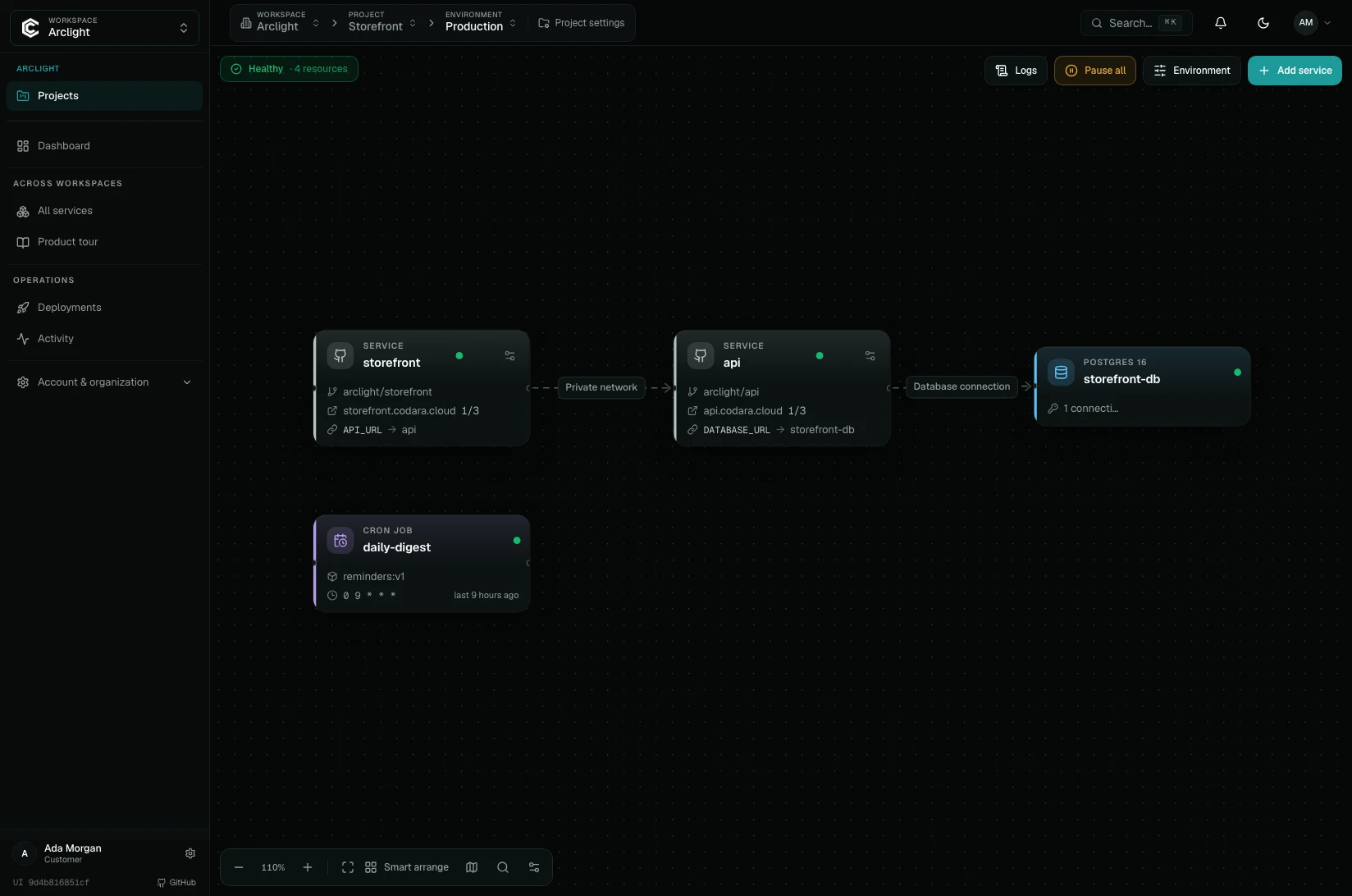Select the daily-digest cron job title

[397, 547]
